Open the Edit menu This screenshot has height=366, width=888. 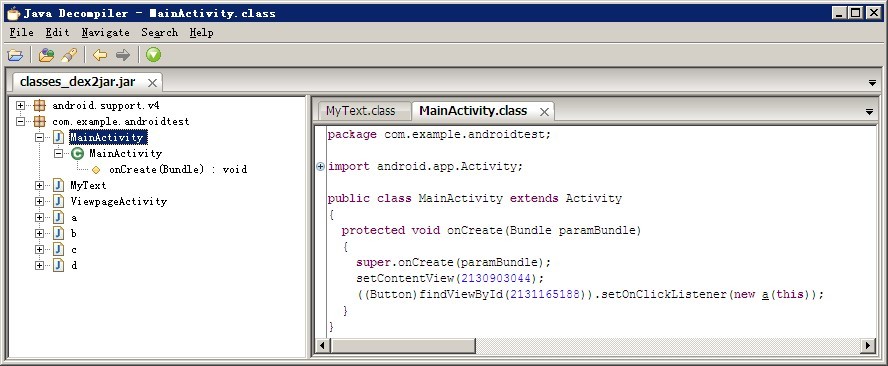pos(57,33)
